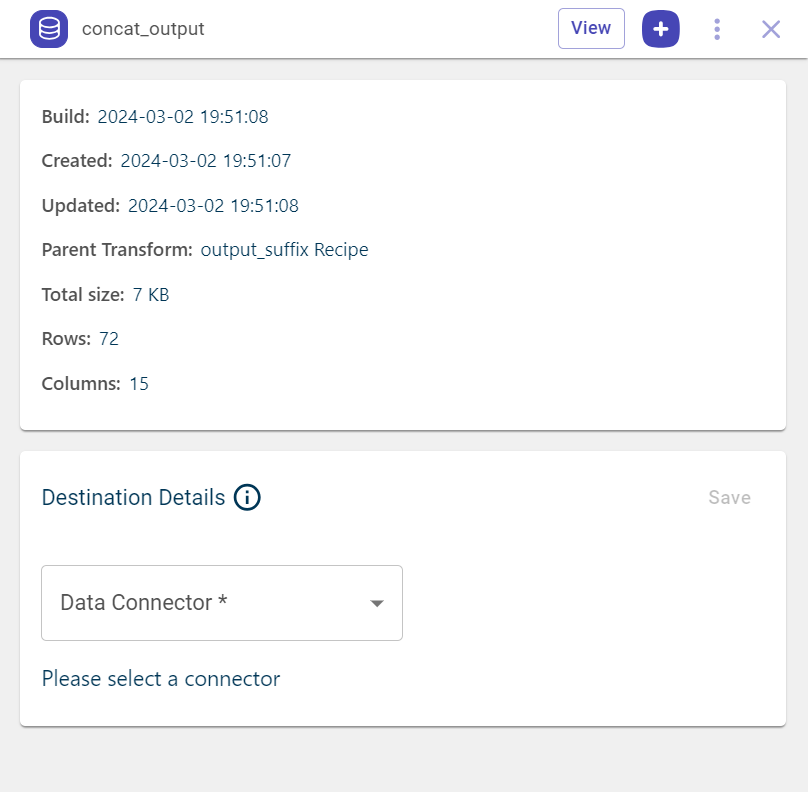Open the three-dot more options menu
The image size is (808, 792).
point(717,29)
